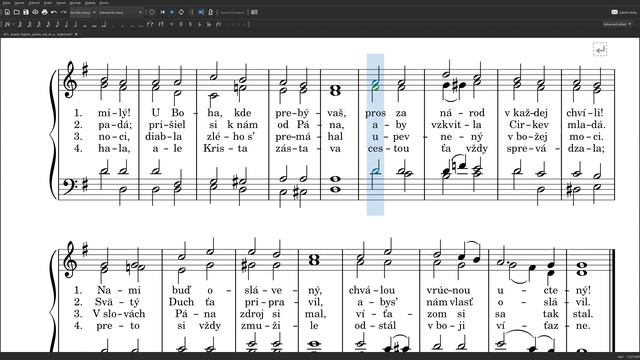Image resolution: width=640 pixels, height=360 pixels.
Task: Open the Format menu
Action: click(x=61, y=3)
